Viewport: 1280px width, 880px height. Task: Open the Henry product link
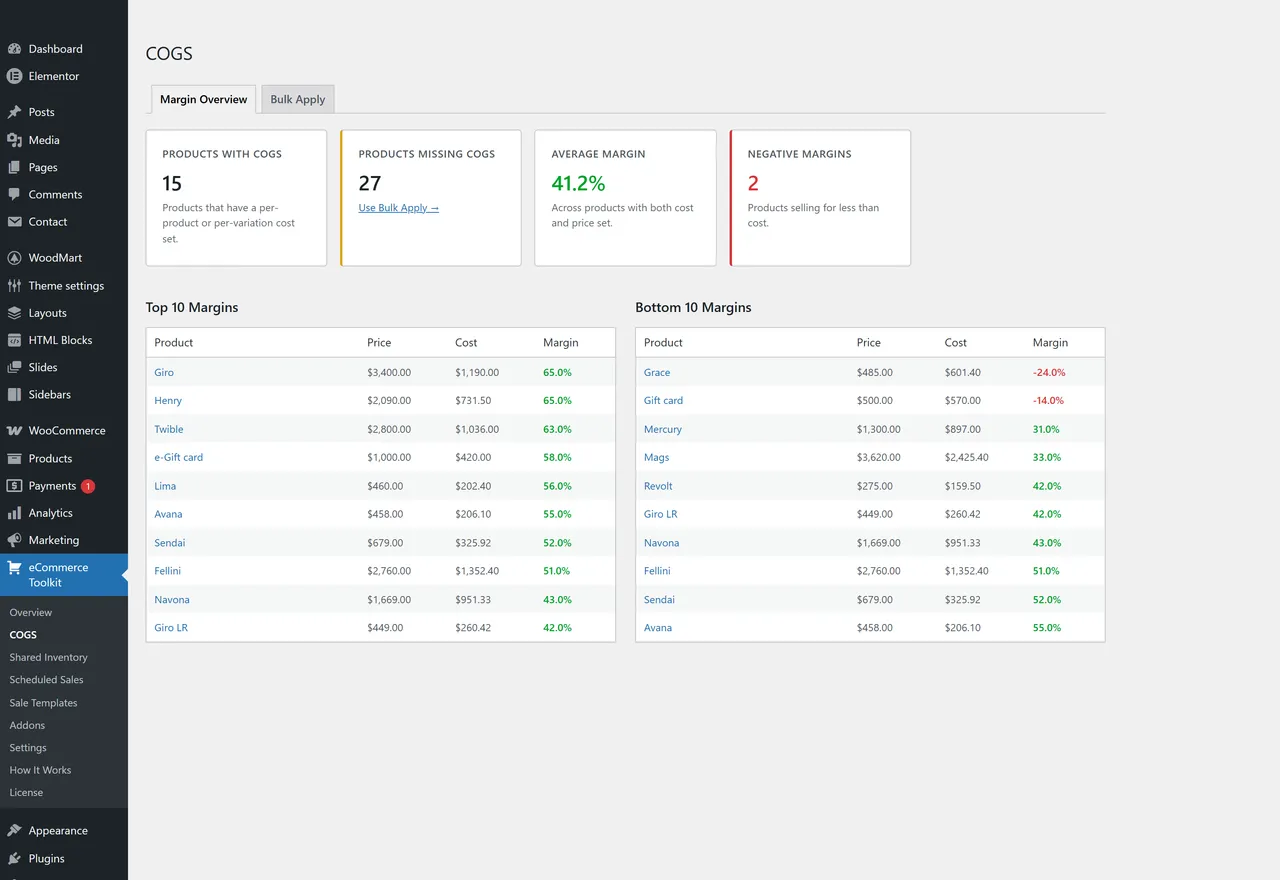click(x=168, y=401)
